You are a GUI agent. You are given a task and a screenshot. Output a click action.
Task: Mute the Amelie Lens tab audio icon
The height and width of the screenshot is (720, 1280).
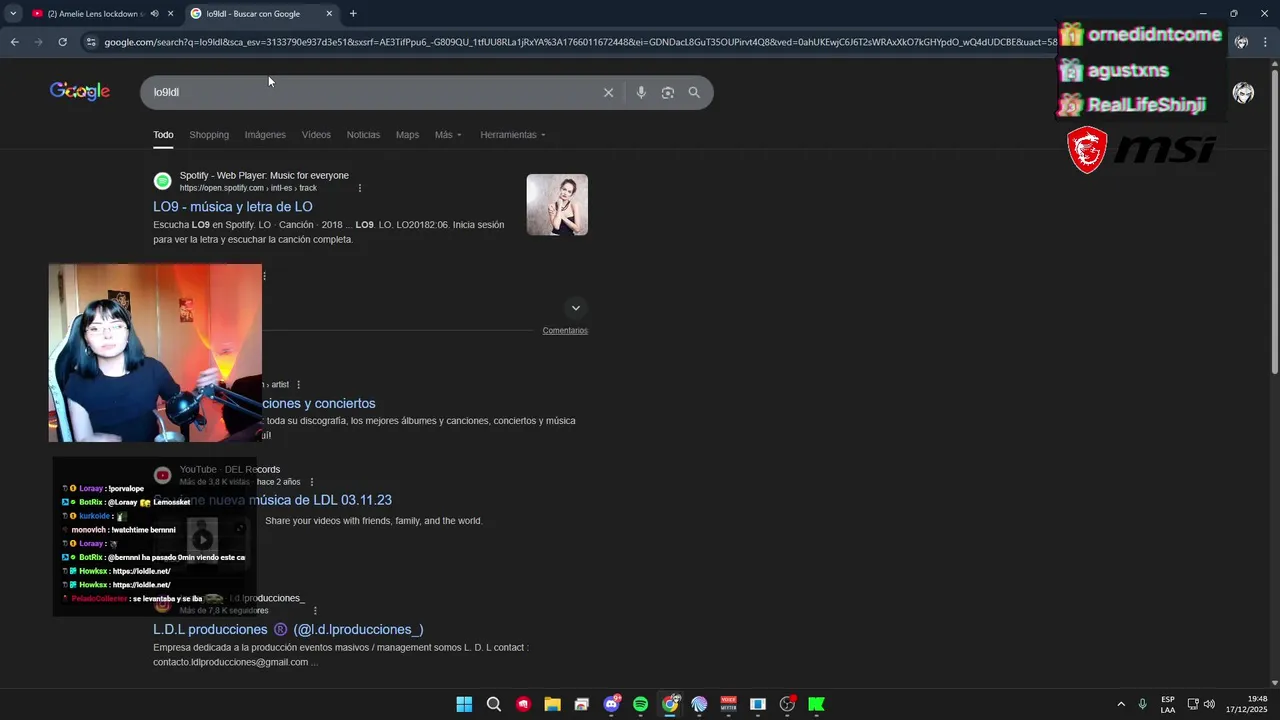pyautogui.click(x=154, y=14)
